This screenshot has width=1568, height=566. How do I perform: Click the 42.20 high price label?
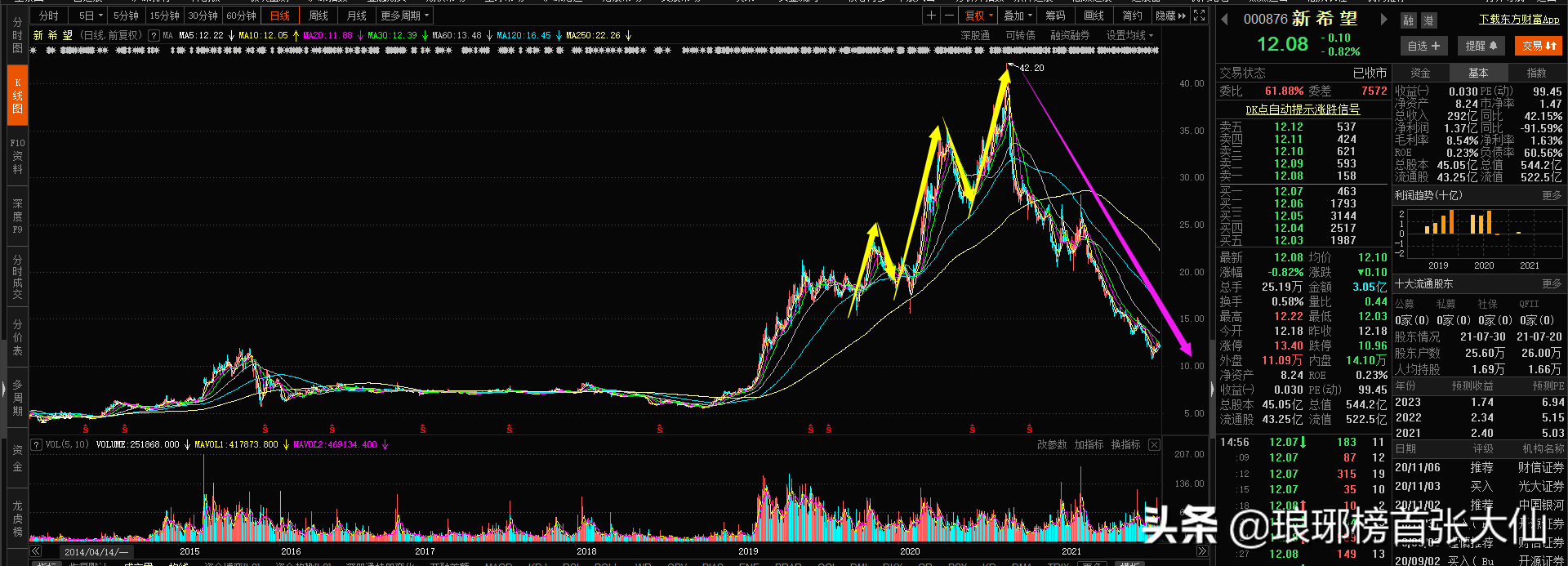point(1031,68)
